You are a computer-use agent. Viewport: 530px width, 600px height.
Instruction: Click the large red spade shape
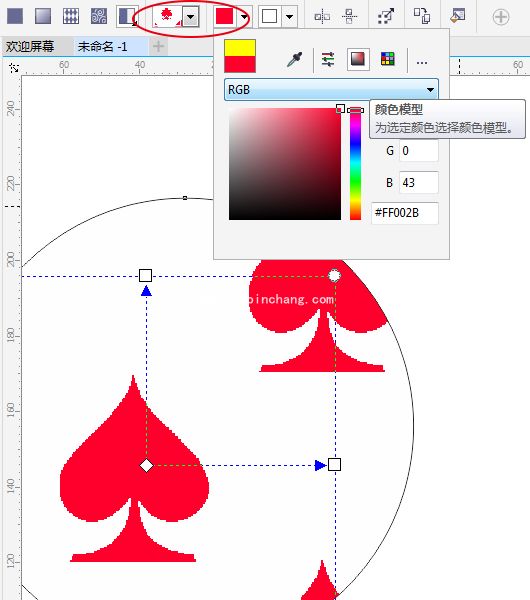[x=134, y=469]
